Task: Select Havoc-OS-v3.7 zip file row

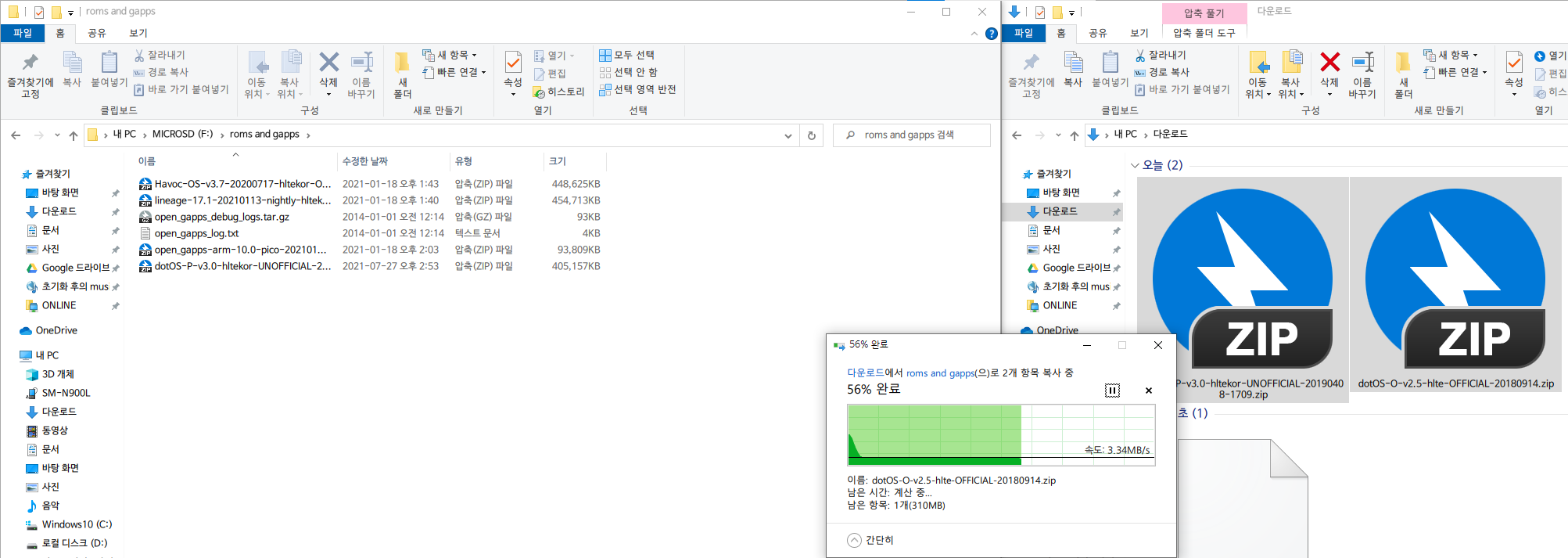Action: pyautogui.click(x=369, y=184)
